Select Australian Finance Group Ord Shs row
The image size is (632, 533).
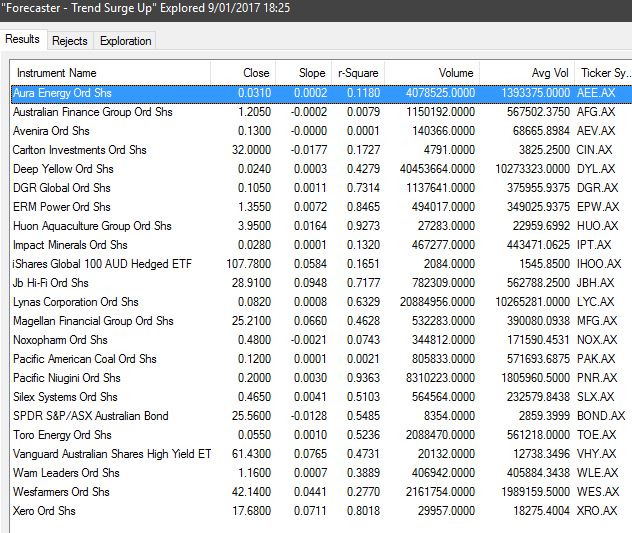click(321, 112)
